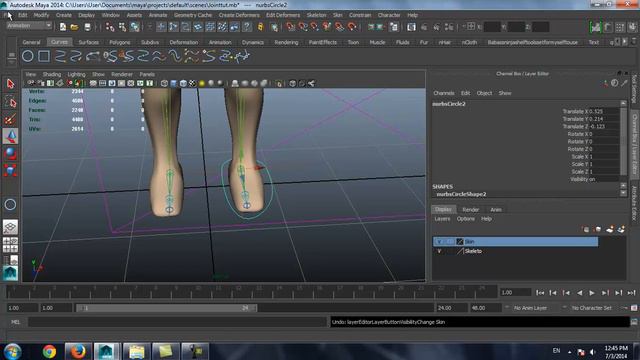Open the No Anim Layer dropdown
Viewport: 640px width, 360px height.
[530, 308]
